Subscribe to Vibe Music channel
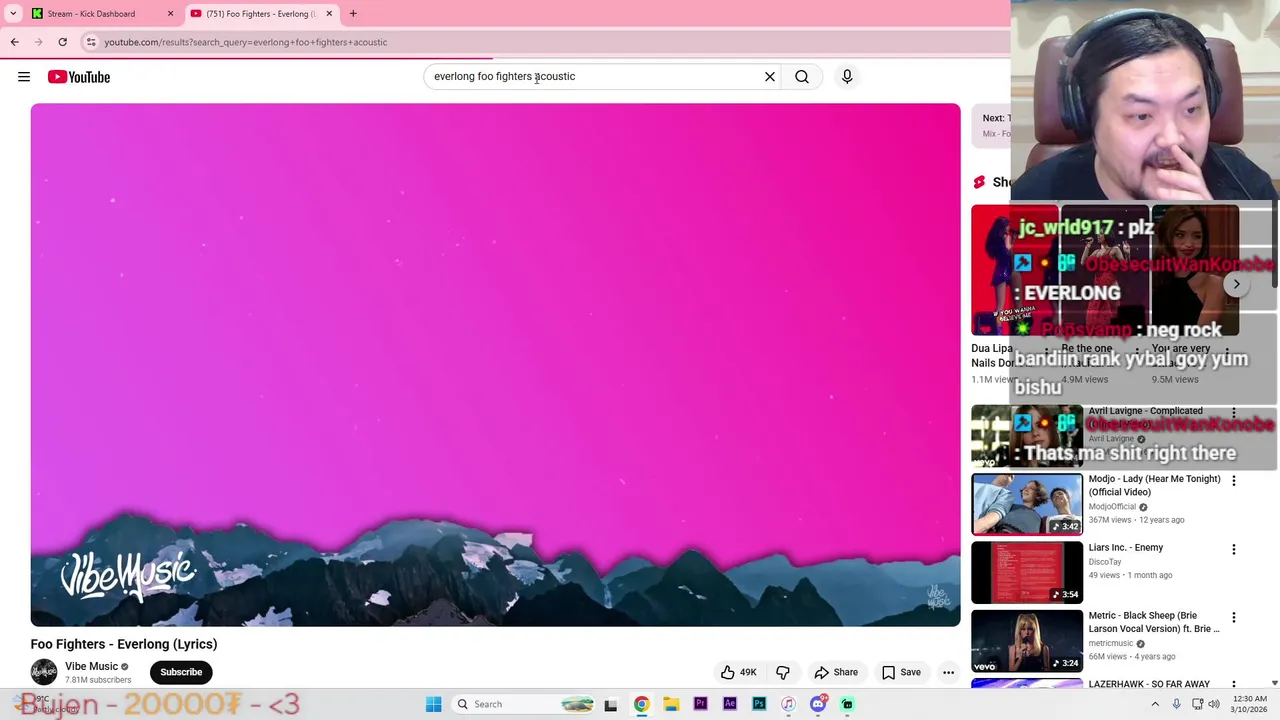The width and height of the screenshot is (1280, 720). click(x=181, y=672)
